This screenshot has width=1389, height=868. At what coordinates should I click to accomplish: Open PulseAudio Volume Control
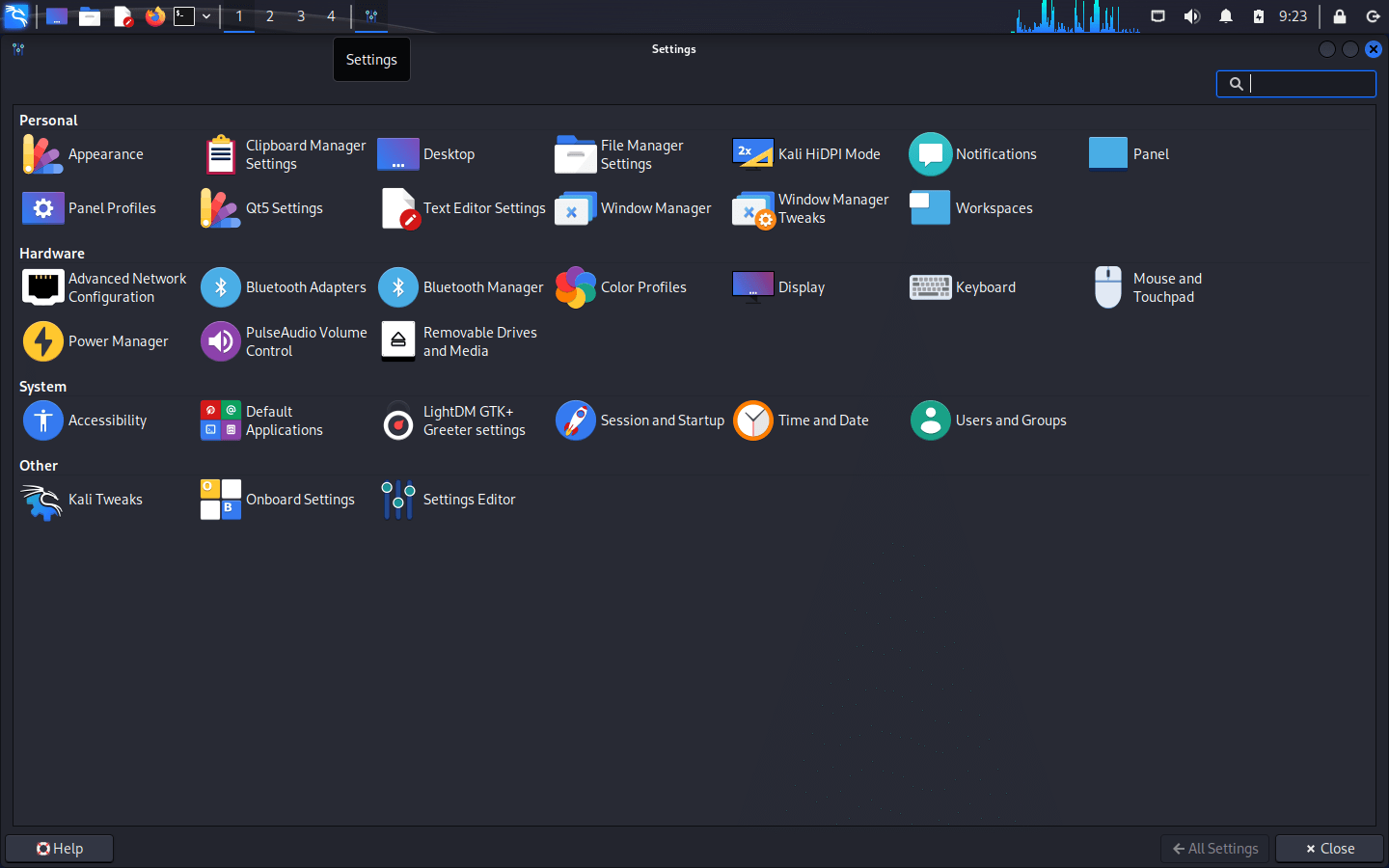click(285, 341)
